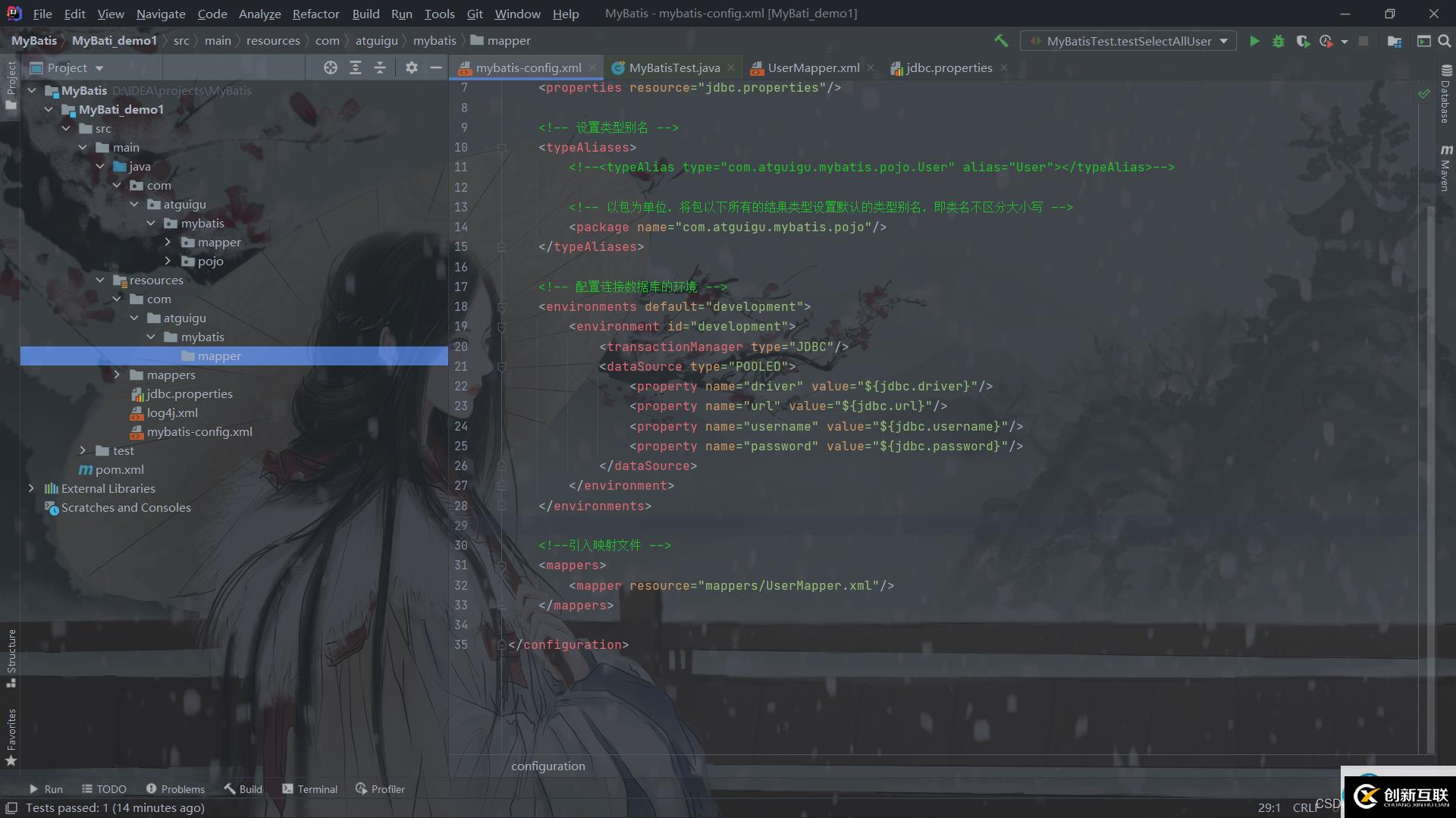Close the jdbc.properties tab
The height and width of the screenshot is (818, 1456).
1004,67
